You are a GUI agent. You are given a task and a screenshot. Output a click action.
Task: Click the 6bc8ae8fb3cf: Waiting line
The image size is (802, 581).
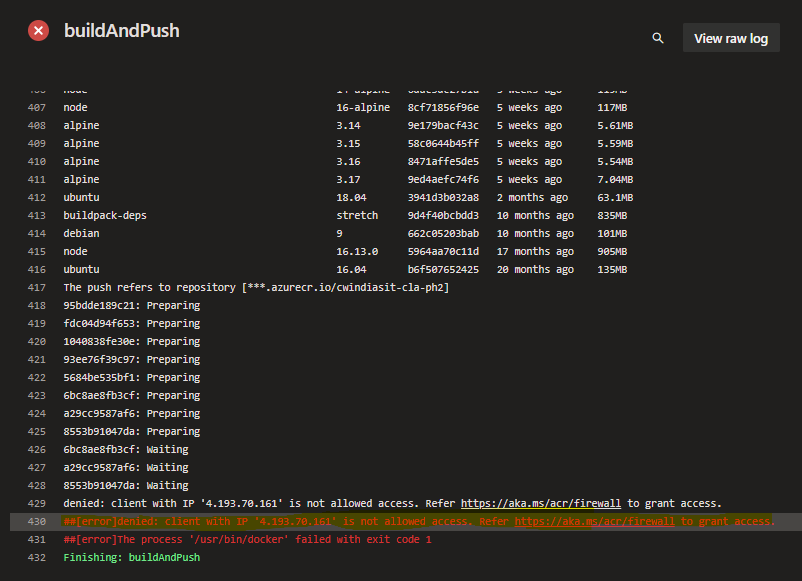126,450
